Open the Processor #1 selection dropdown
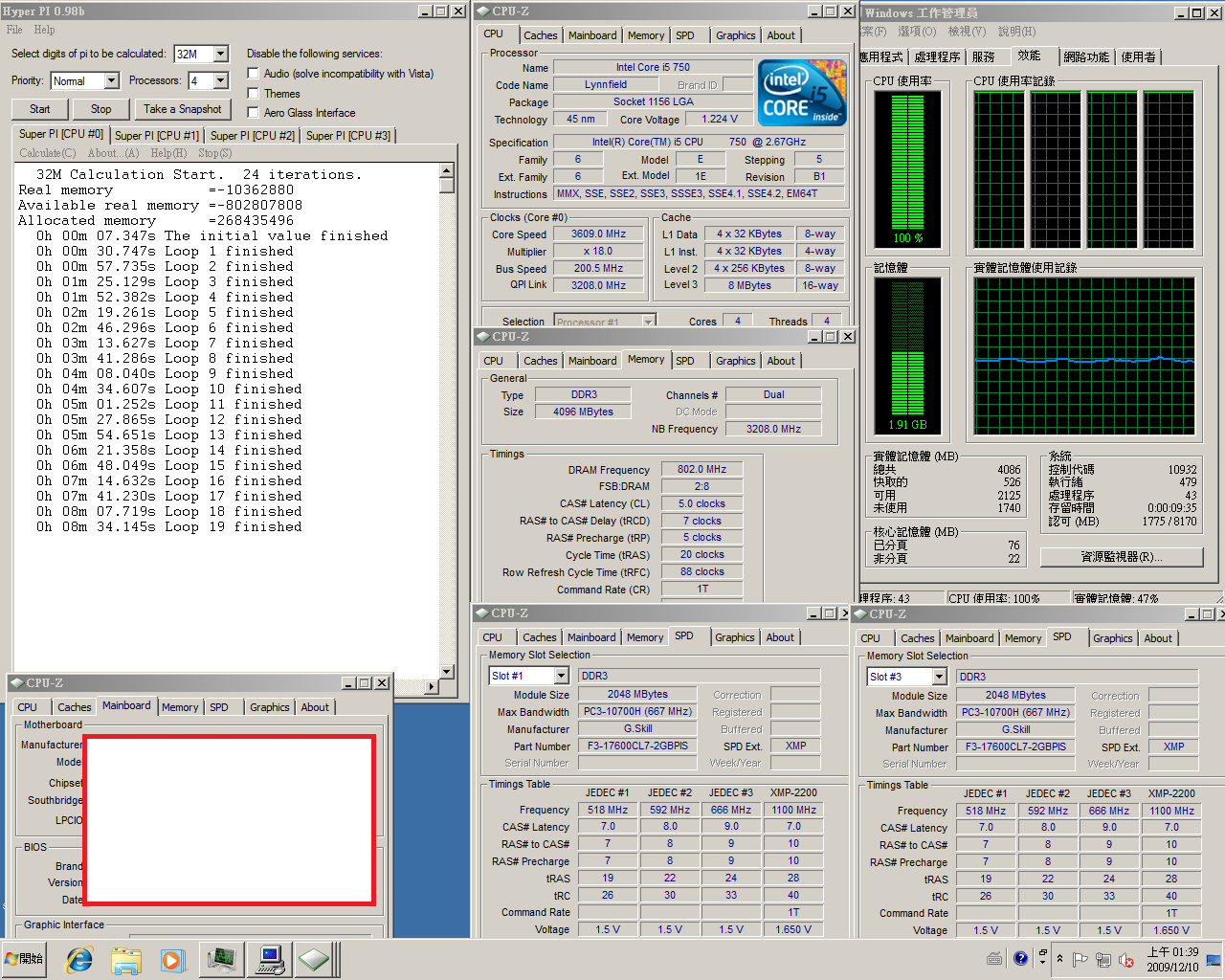 [x=649, y=322]
